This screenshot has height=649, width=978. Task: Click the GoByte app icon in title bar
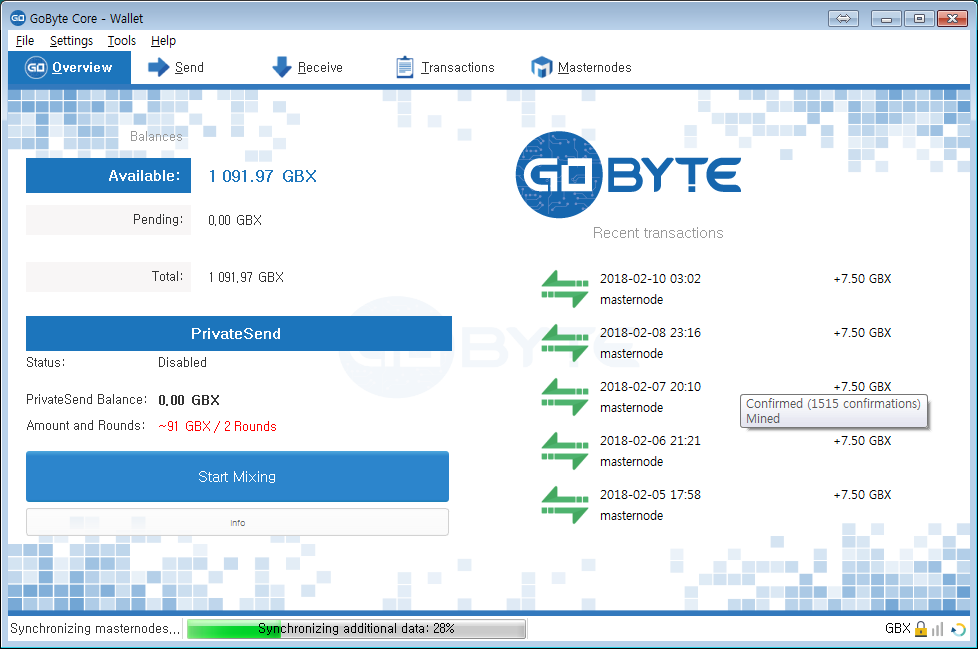17,18
